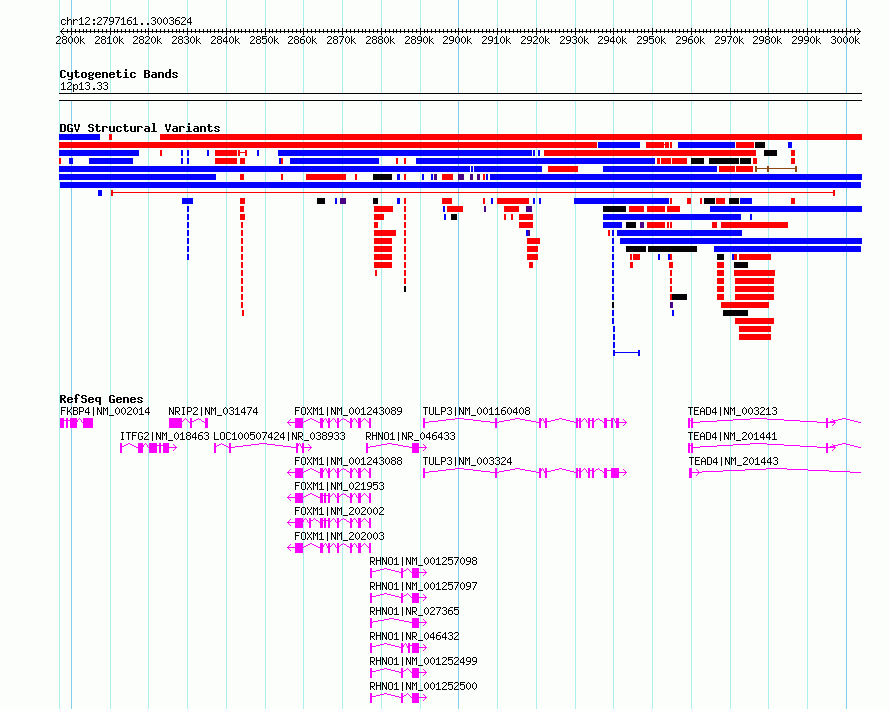Viewport: 890px width, 709px height.
Task: Click label LOC100507424|NR_038933
Action: tap(279, 436)
